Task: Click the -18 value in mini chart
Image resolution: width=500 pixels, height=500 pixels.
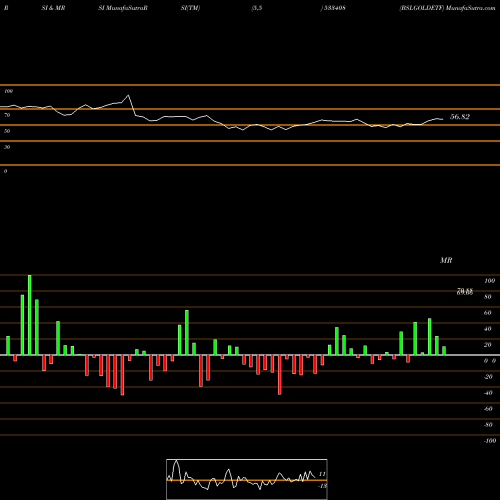Action: [x=322, y=486]
